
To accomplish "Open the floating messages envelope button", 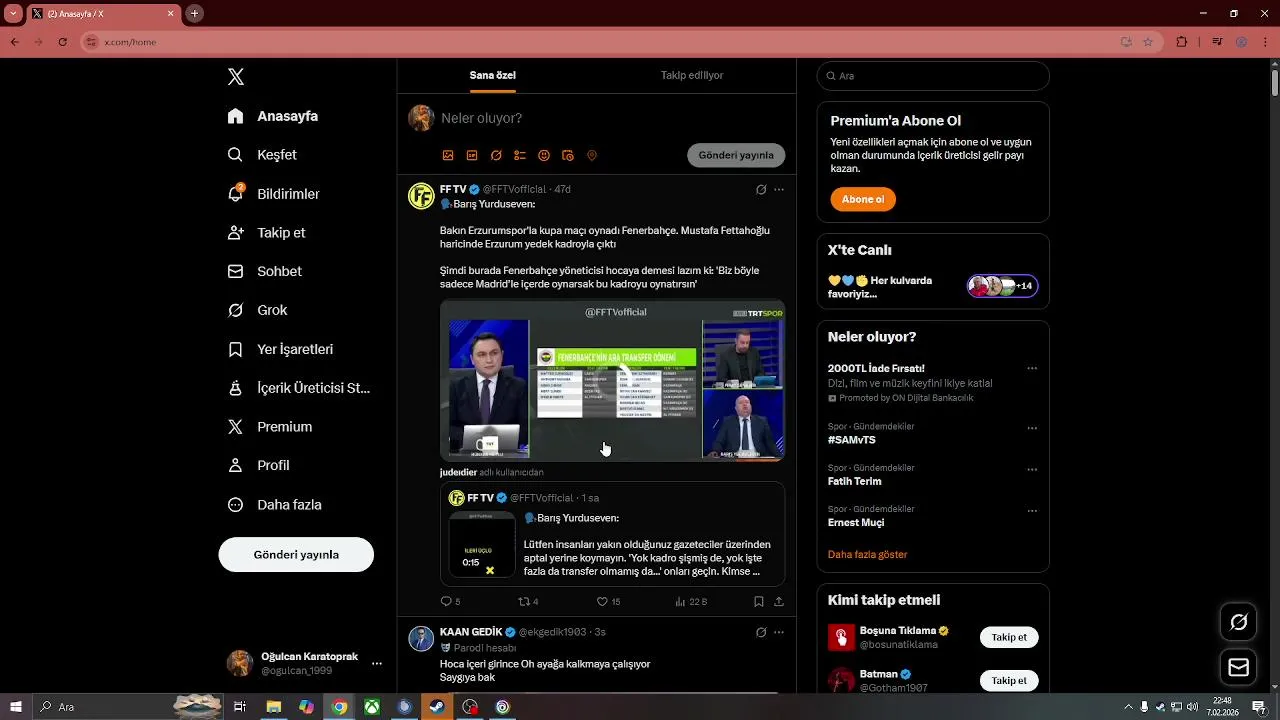I will click(x=1239, y=667).
